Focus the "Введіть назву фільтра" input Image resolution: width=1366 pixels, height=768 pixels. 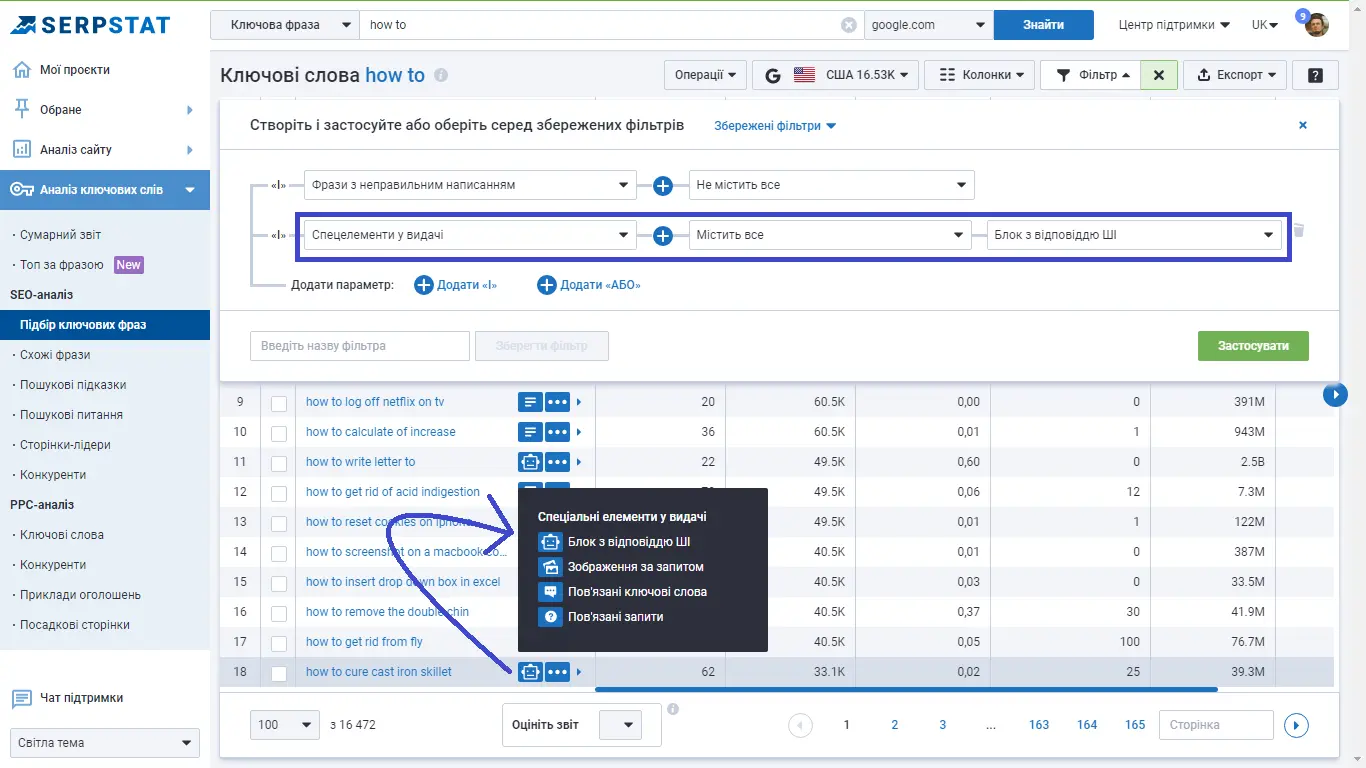tap(360, 346)
